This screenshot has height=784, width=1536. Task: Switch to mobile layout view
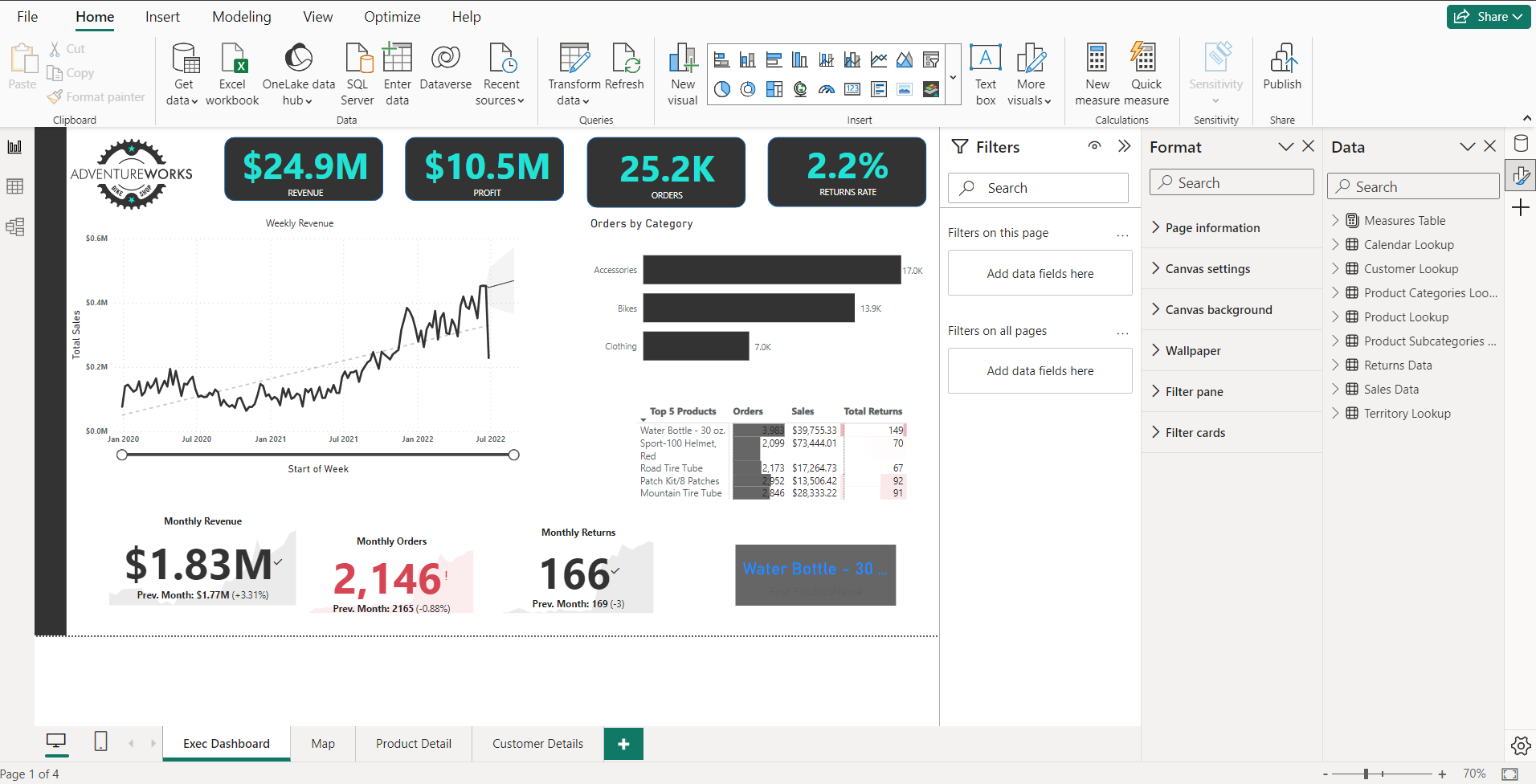[x=100, y=741]
